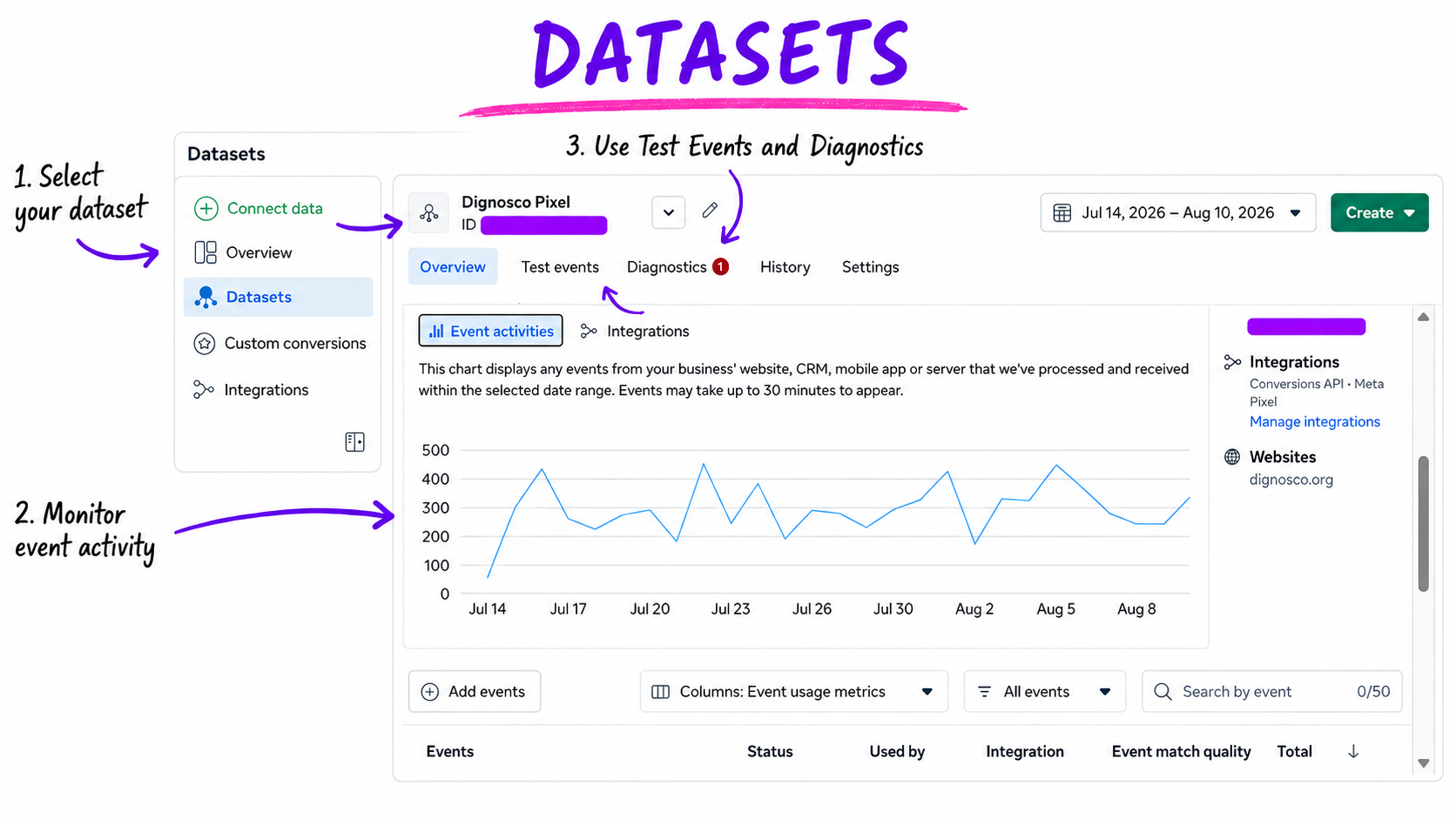Click the Add events button
This screenshot has width=1456, height=819.
(x=475, y=692)
